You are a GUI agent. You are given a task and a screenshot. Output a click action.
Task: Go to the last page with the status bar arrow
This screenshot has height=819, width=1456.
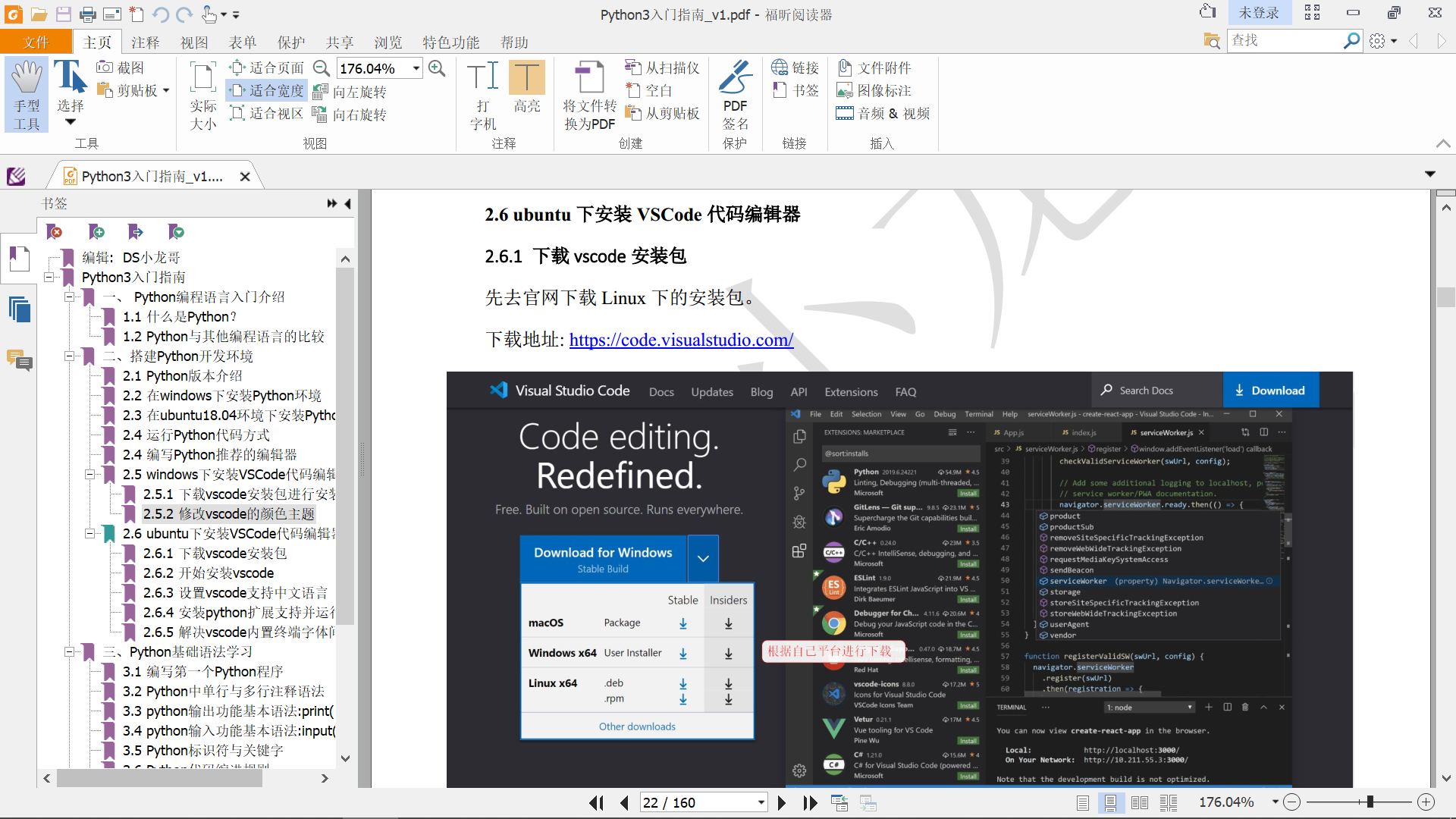[810, 802]
